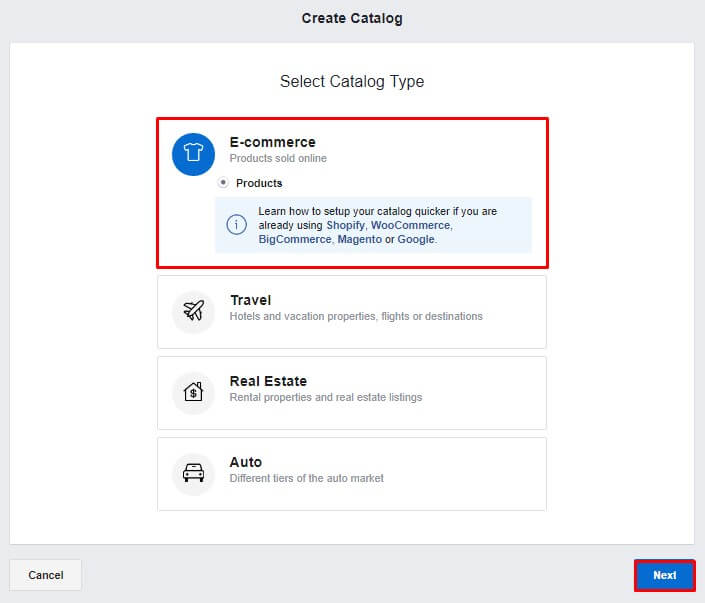Open the BigCommerce setup link
This screenshot has width=705, height=603.
pos(295,239)
